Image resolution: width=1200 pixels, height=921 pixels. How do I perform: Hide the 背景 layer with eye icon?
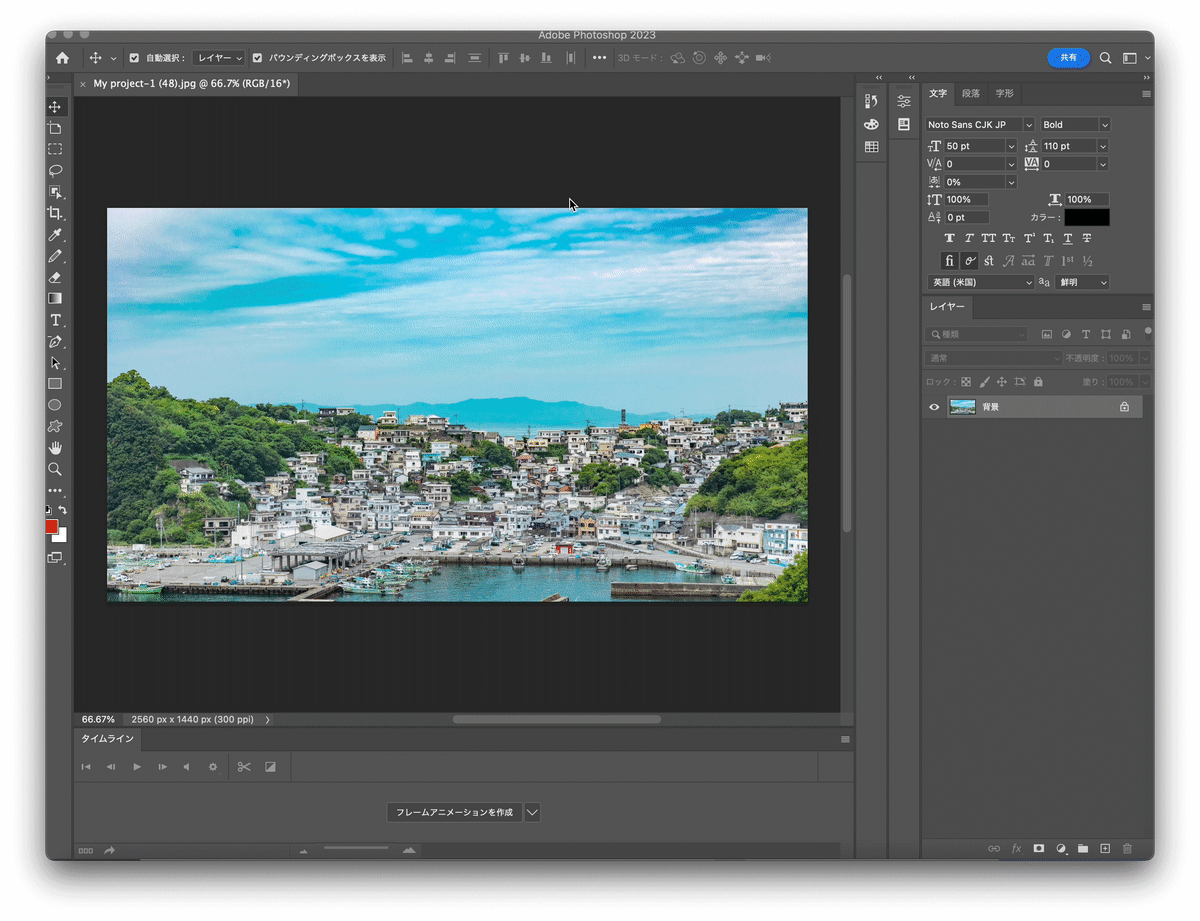click(934, 407)
